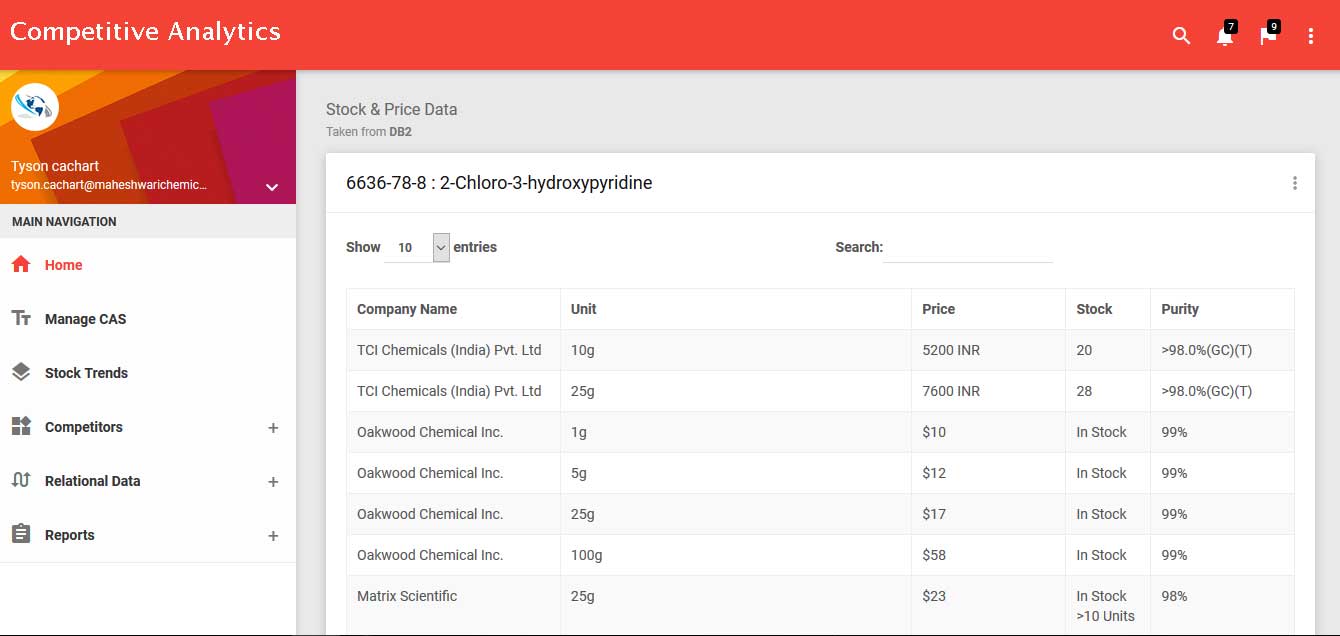Click the MAIN NAVIGATION section label
1340x636 pixels.
pos(64,222)
